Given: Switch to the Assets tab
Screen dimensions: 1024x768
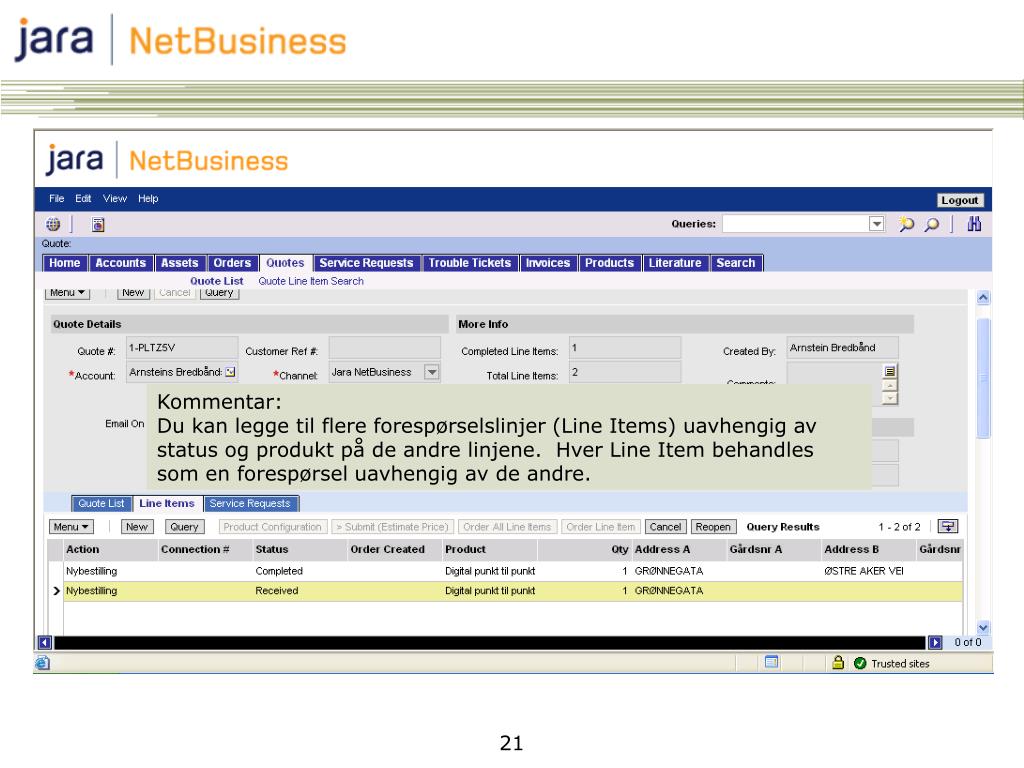Looking at the screenshot, I should 180,263.
